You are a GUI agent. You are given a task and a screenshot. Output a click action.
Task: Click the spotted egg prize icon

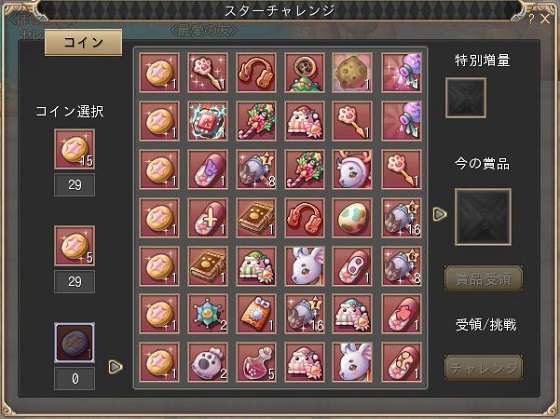[x=352, y=218]
